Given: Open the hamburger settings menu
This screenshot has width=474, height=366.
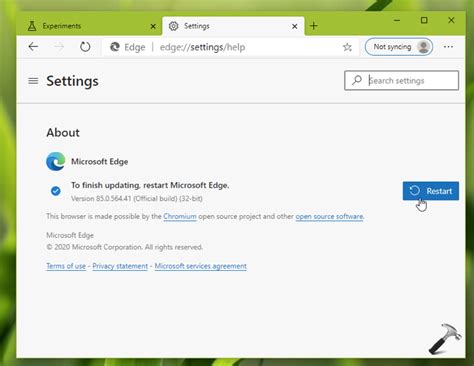Looking at the screenshot, I should point(33,81).
